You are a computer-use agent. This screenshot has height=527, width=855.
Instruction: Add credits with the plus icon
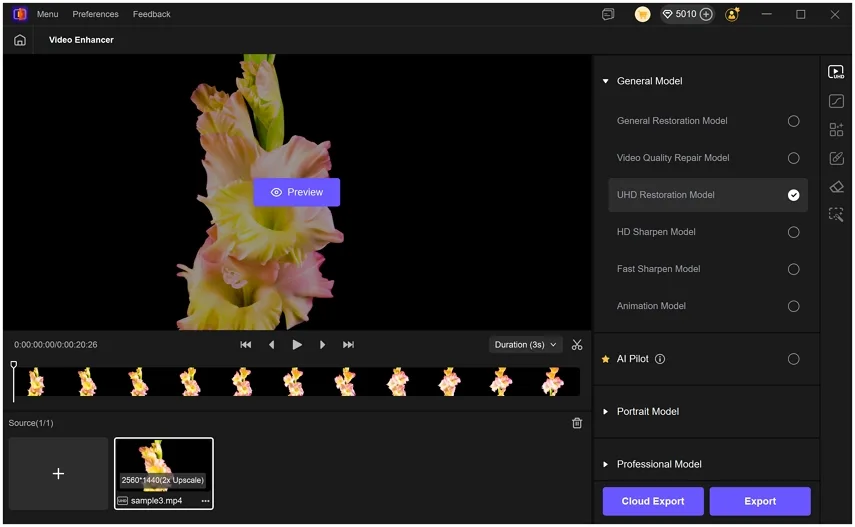pos(706,14)
